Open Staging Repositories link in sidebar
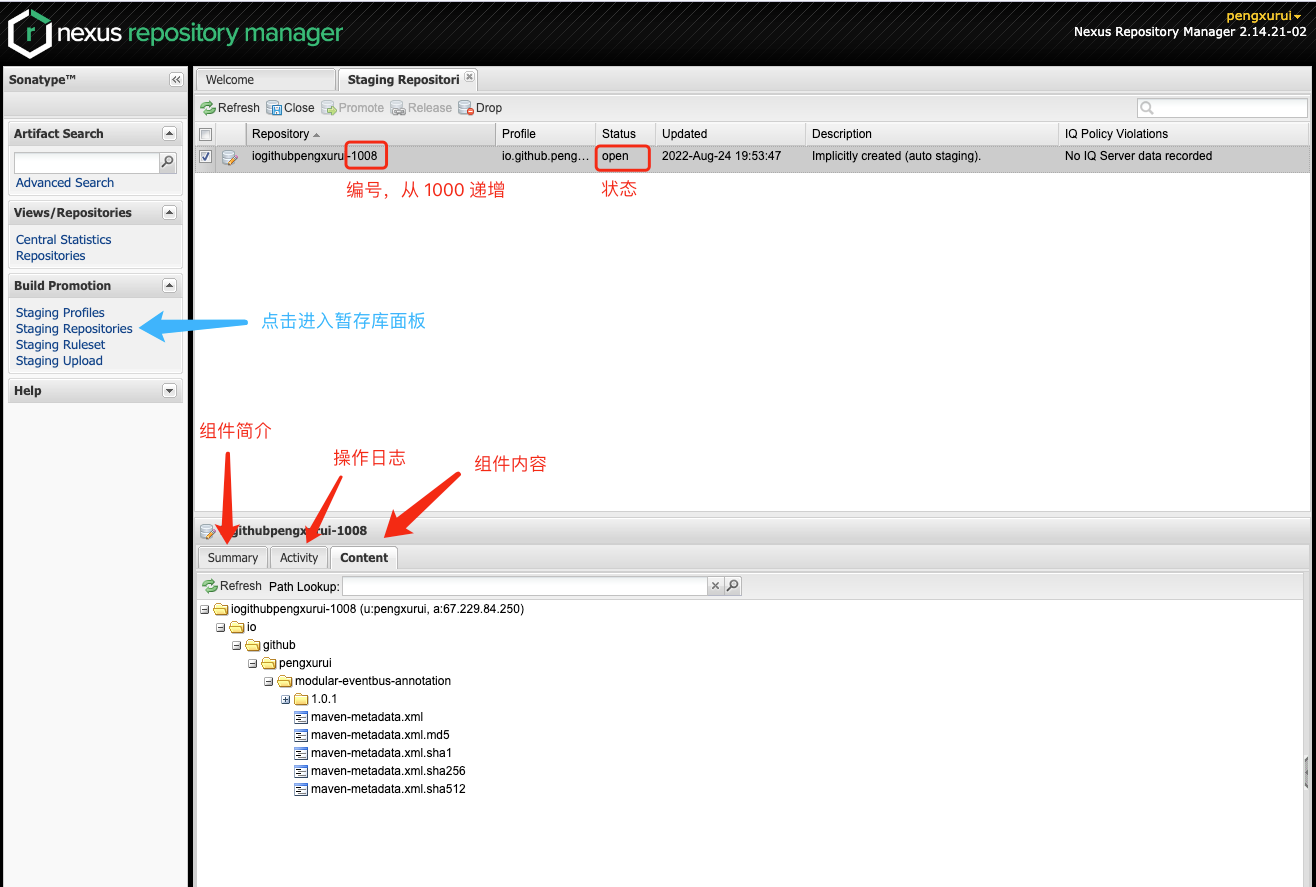Viewport: 1316px width, 887px height. pos(74,329)
